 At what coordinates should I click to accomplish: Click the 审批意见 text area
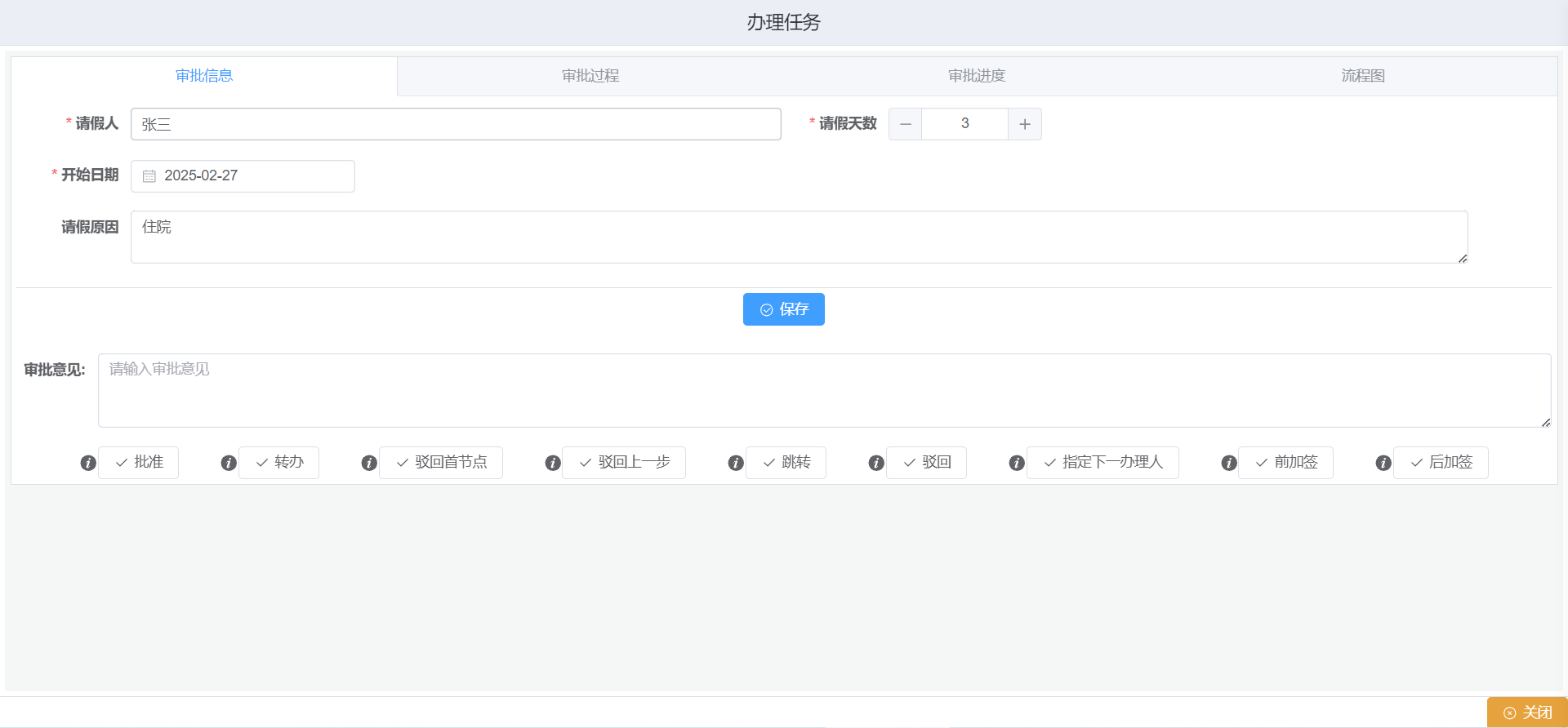coord(824,390)
